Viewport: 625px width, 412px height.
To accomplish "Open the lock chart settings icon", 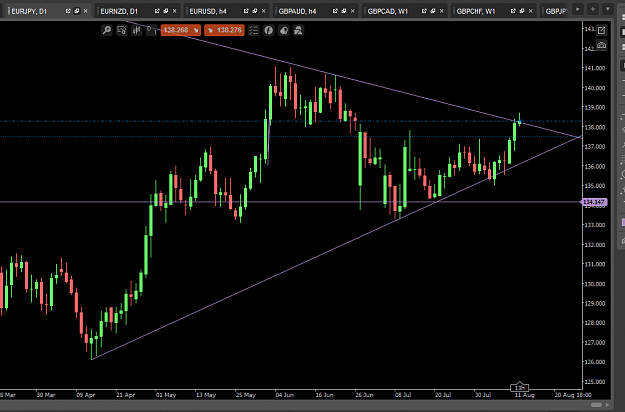I will [x=122, y=30].
